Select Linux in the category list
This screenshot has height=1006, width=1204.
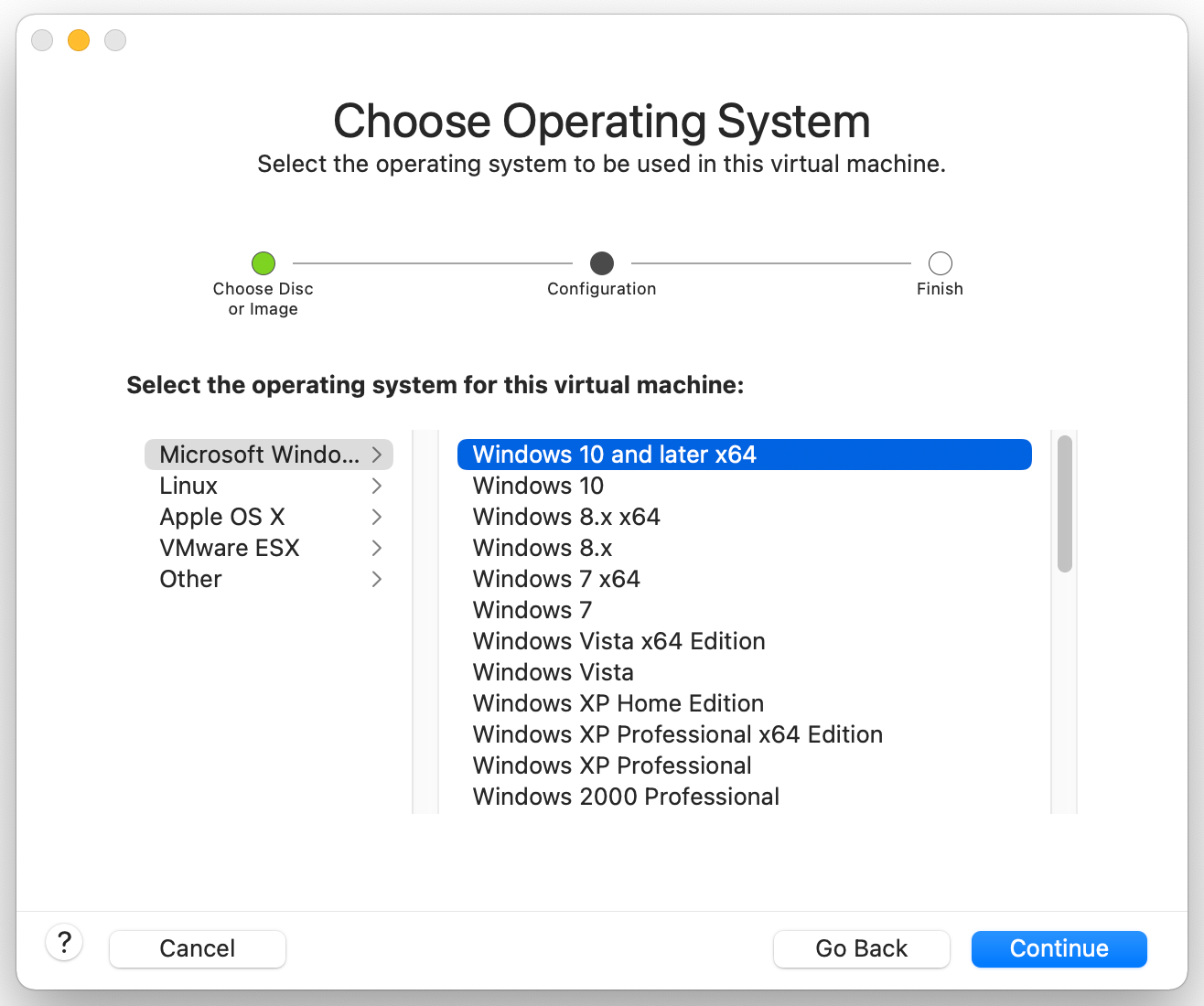tap(188, 486)
